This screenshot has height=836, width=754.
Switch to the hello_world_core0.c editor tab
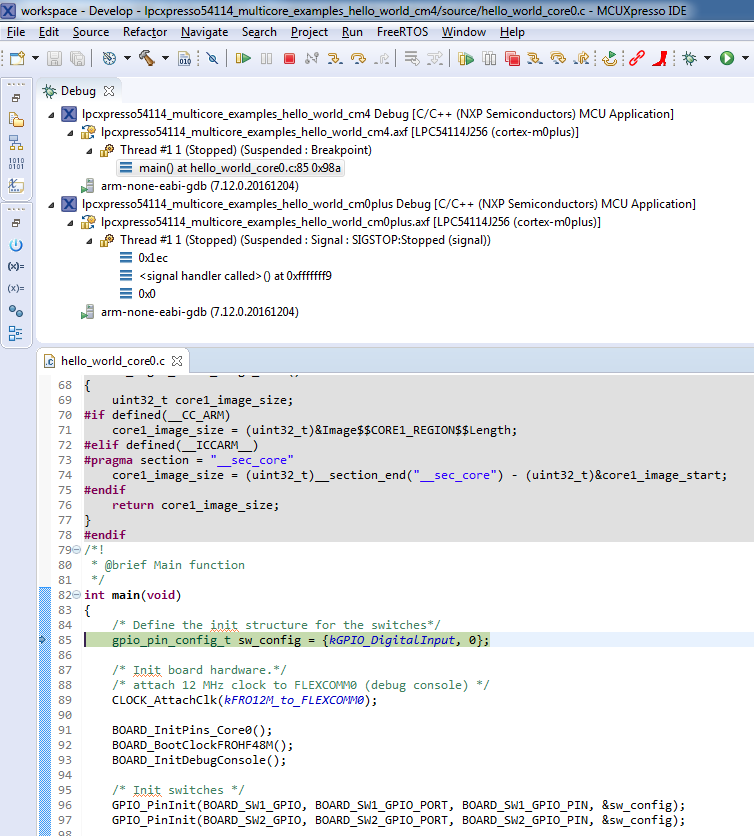pyautogui.click(x=112, y=361)
